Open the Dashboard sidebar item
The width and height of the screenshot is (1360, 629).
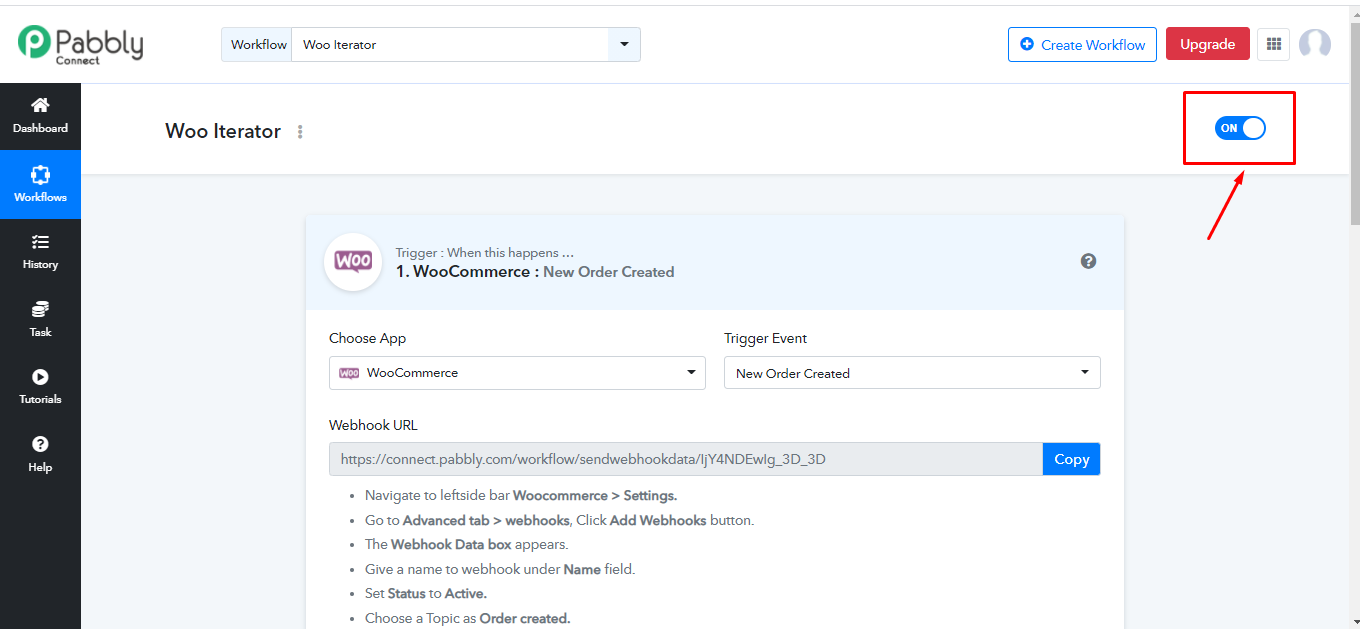(x=40, y=116)
